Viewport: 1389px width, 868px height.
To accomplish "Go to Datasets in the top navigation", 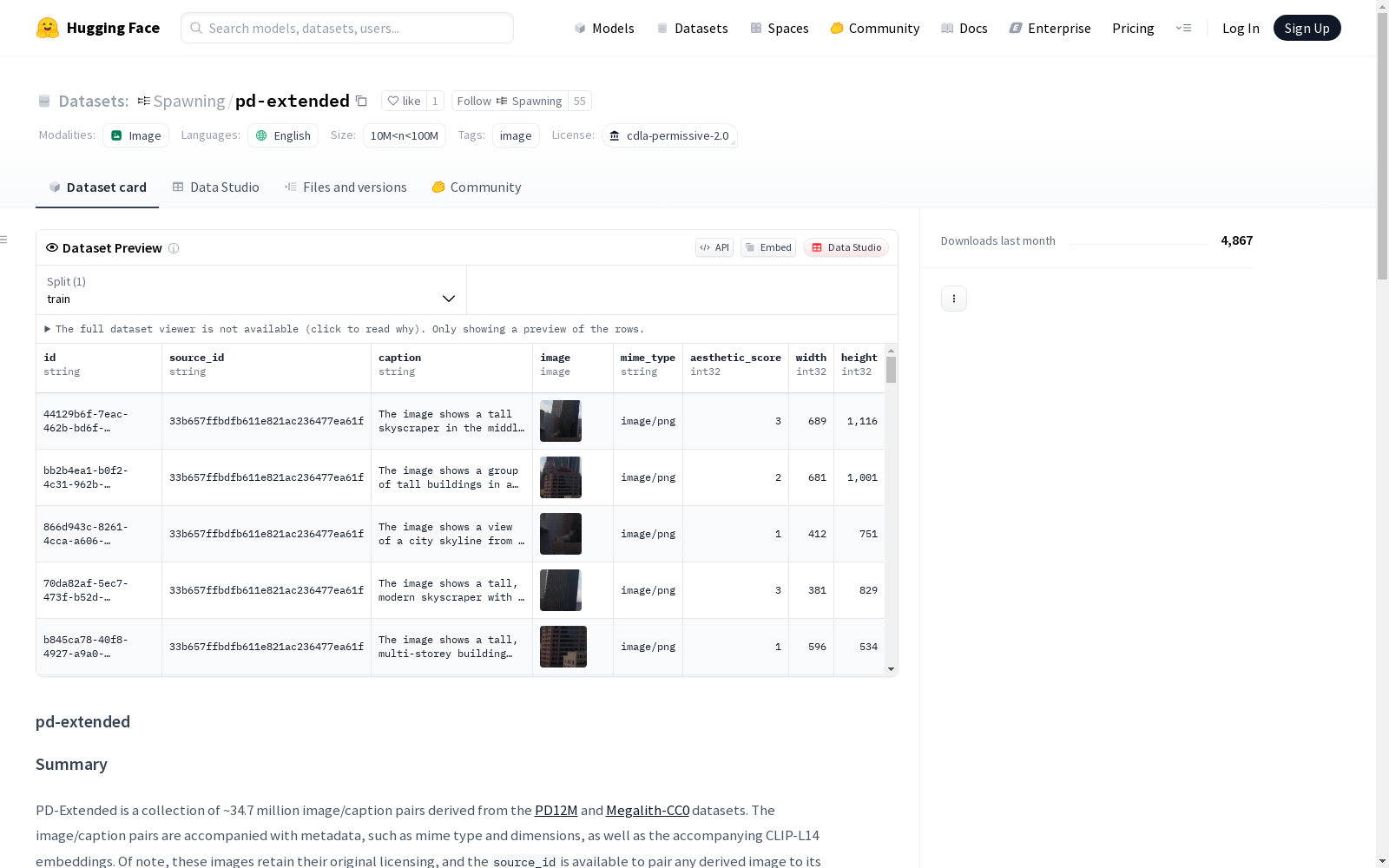I will (x=692, y=28).
